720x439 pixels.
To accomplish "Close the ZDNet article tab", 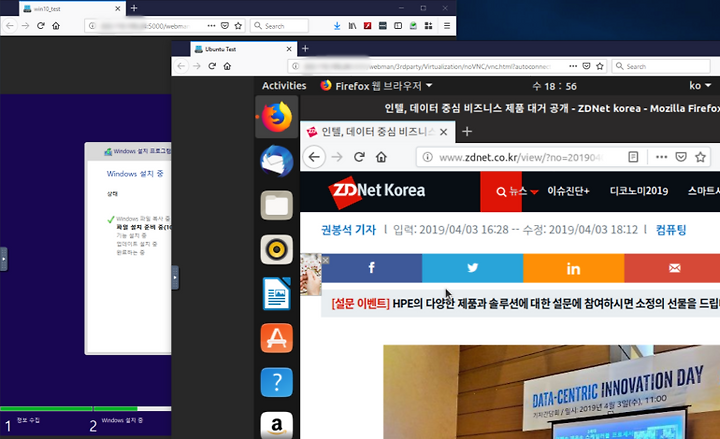I will [444, 132].
